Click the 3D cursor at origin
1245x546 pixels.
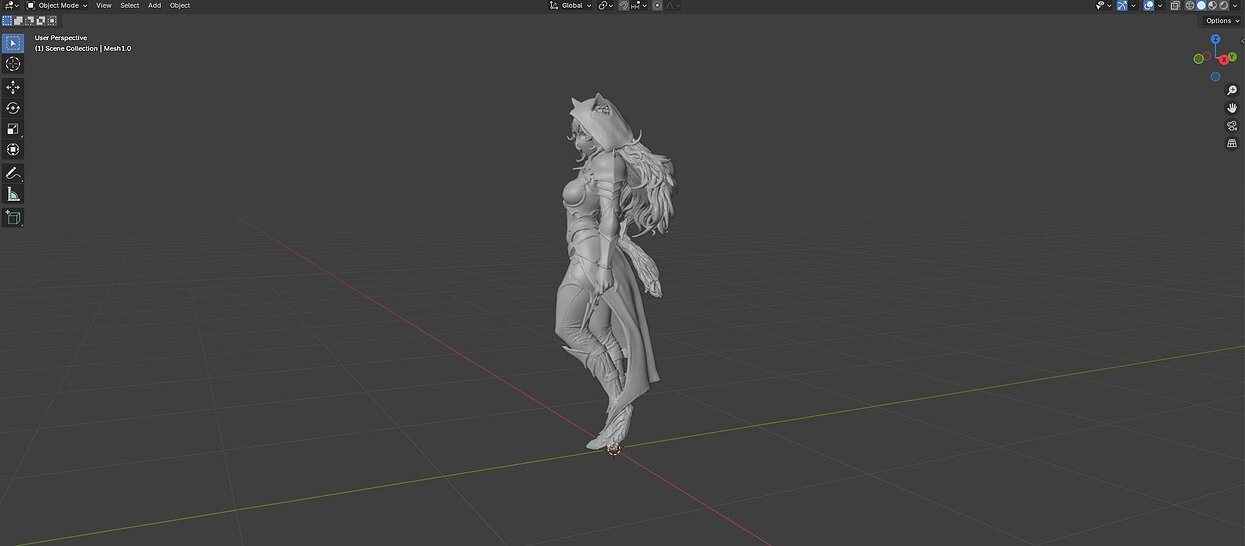coord(614,449)
